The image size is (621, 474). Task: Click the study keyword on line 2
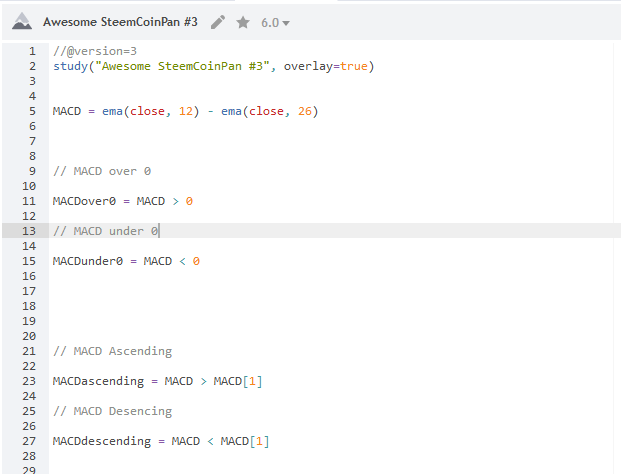(x=70, y=66)
